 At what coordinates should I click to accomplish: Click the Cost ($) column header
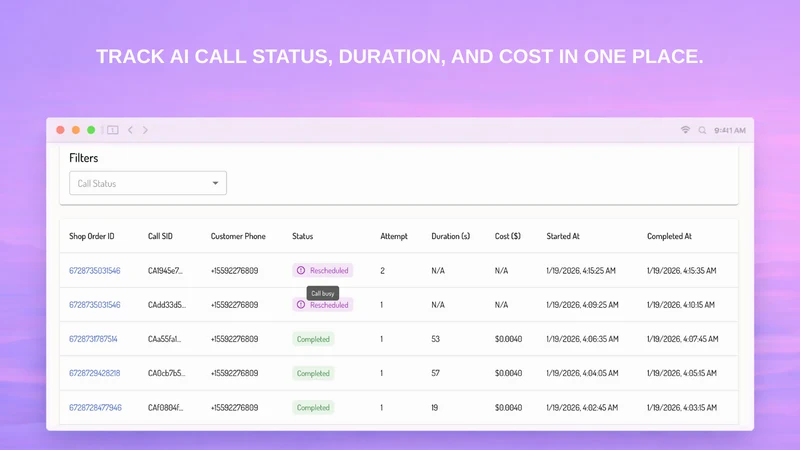[x=508, y=236]
